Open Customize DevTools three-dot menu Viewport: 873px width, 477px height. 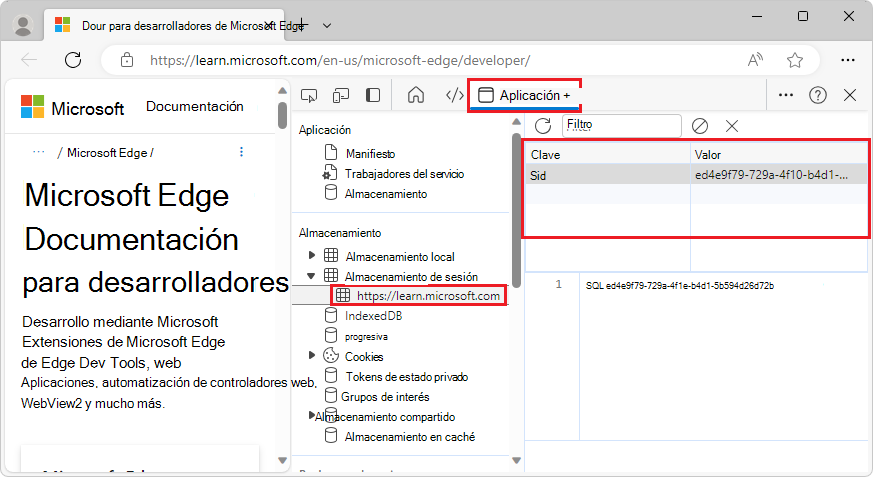click(786, 95)
